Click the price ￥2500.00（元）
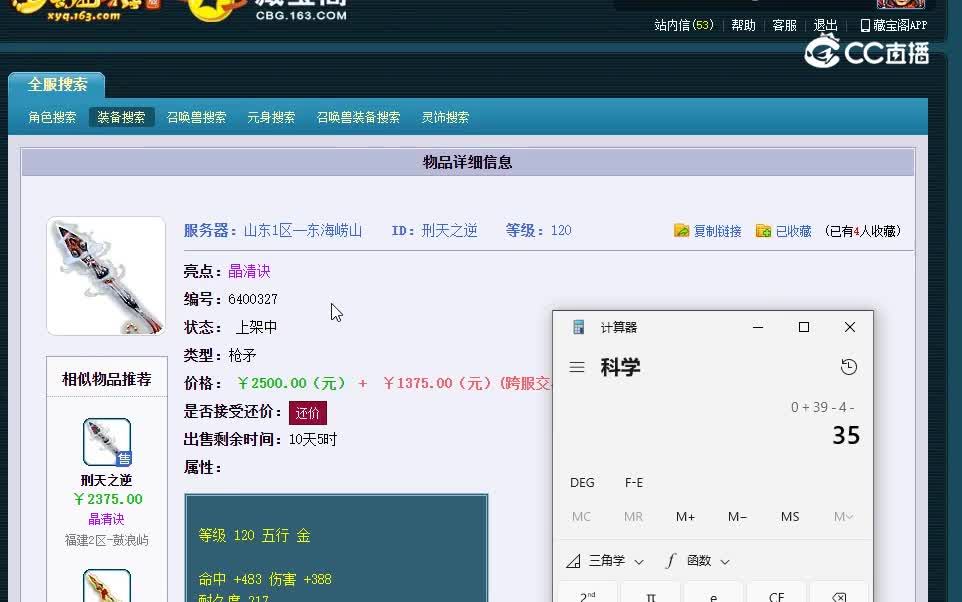This screenshot has height=602, width=962. coord(292,384)
